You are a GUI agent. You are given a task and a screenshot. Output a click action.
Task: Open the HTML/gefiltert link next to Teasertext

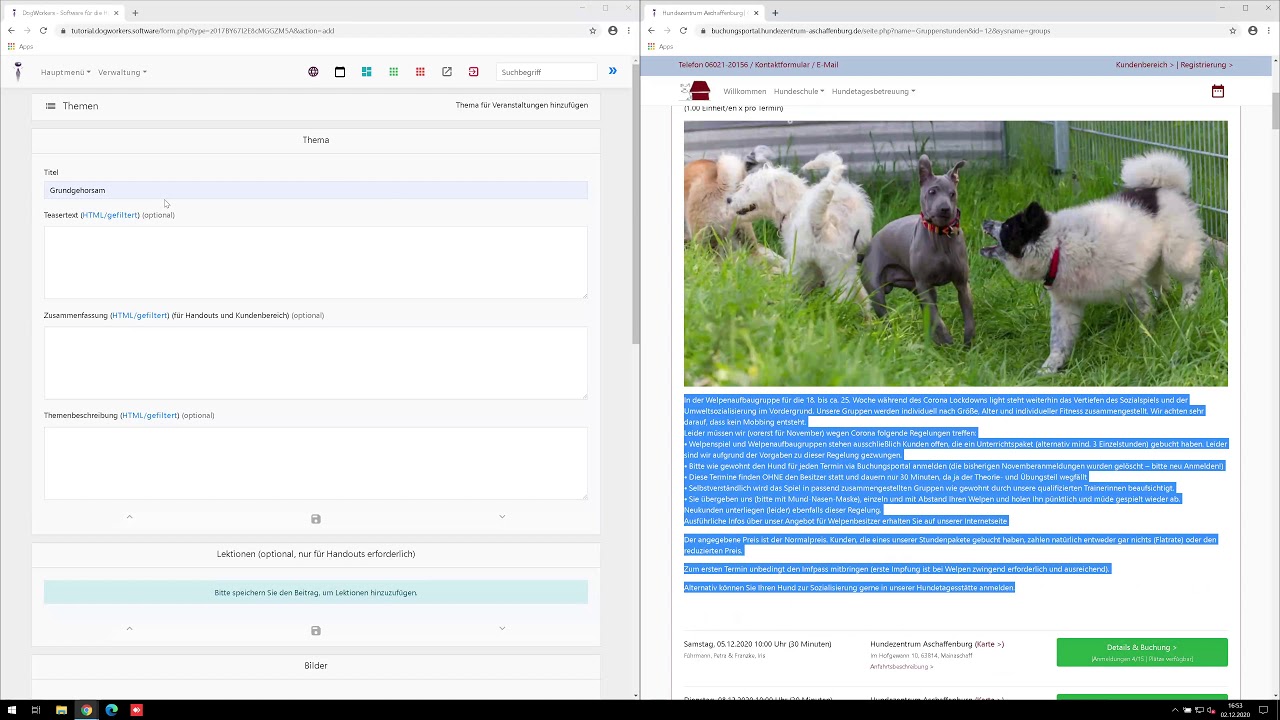(x=110, y=215)
